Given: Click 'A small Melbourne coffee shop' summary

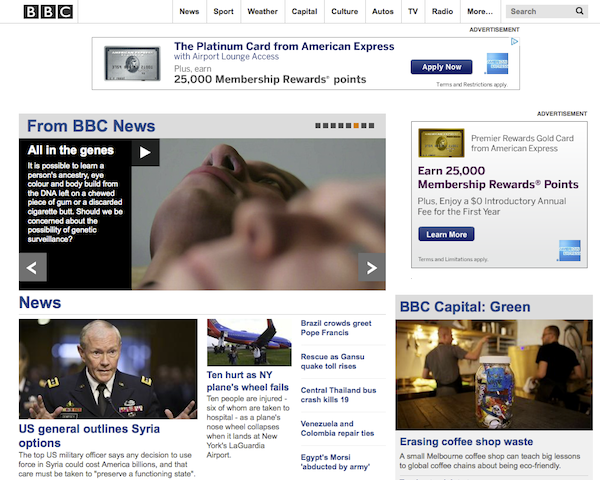Looking at the screenshot, I should point(490,461).
